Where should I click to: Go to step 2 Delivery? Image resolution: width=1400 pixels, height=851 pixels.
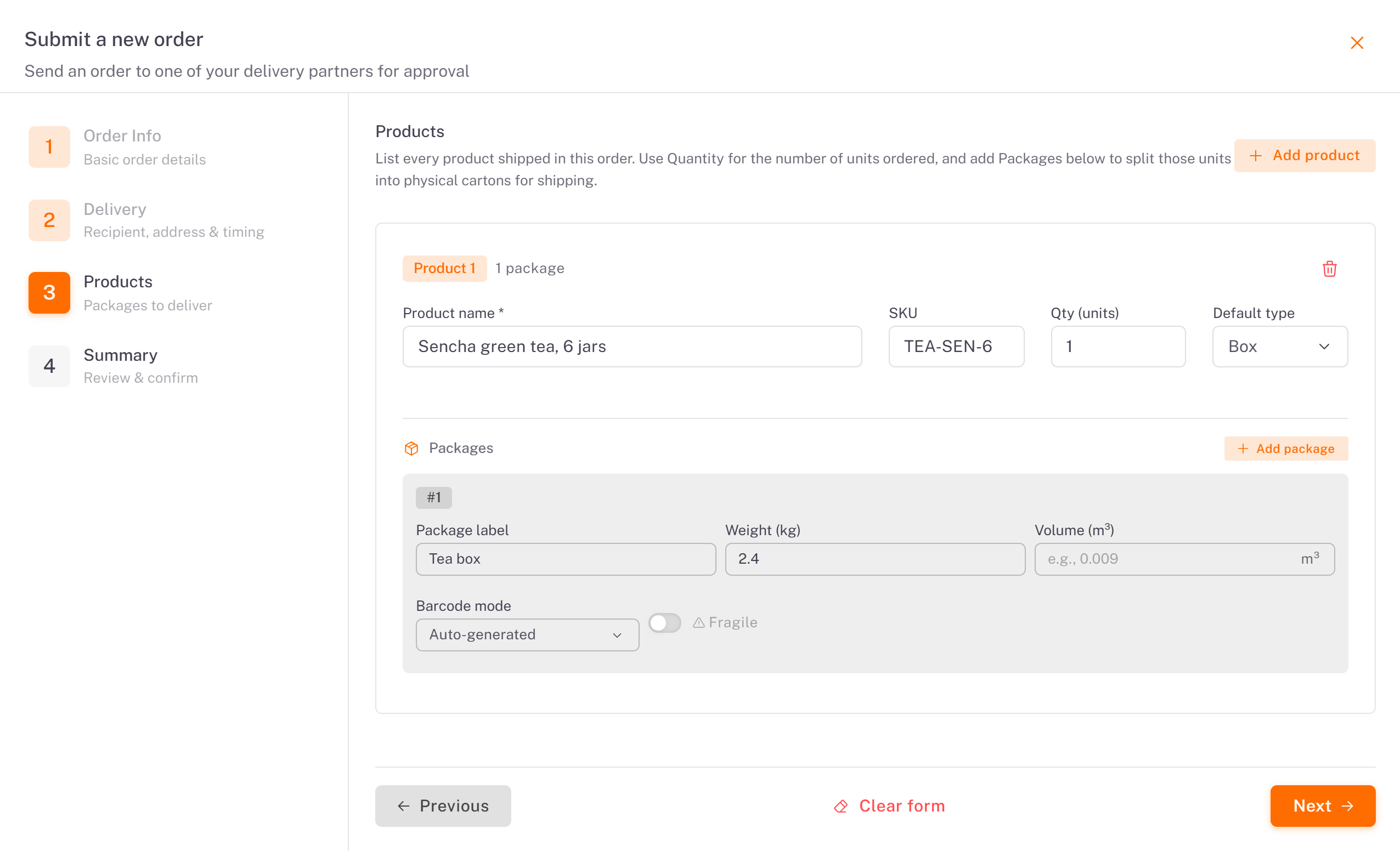pos(146,220)
